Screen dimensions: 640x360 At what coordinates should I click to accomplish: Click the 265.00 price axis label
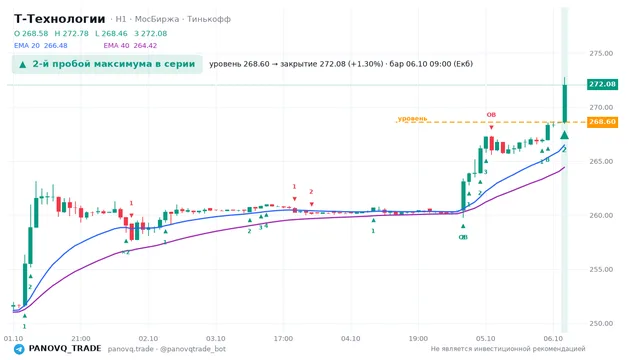coord(601,162)
